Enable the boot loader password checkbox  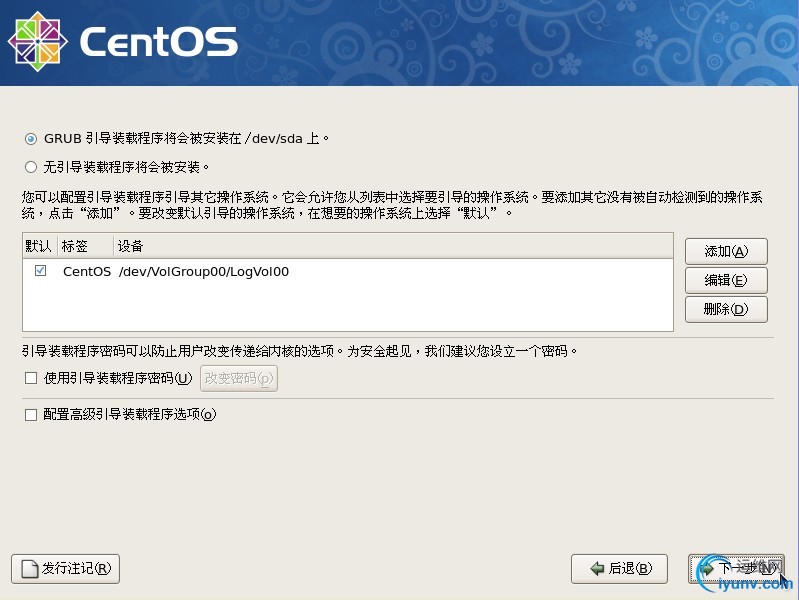(x=31, y=378)
